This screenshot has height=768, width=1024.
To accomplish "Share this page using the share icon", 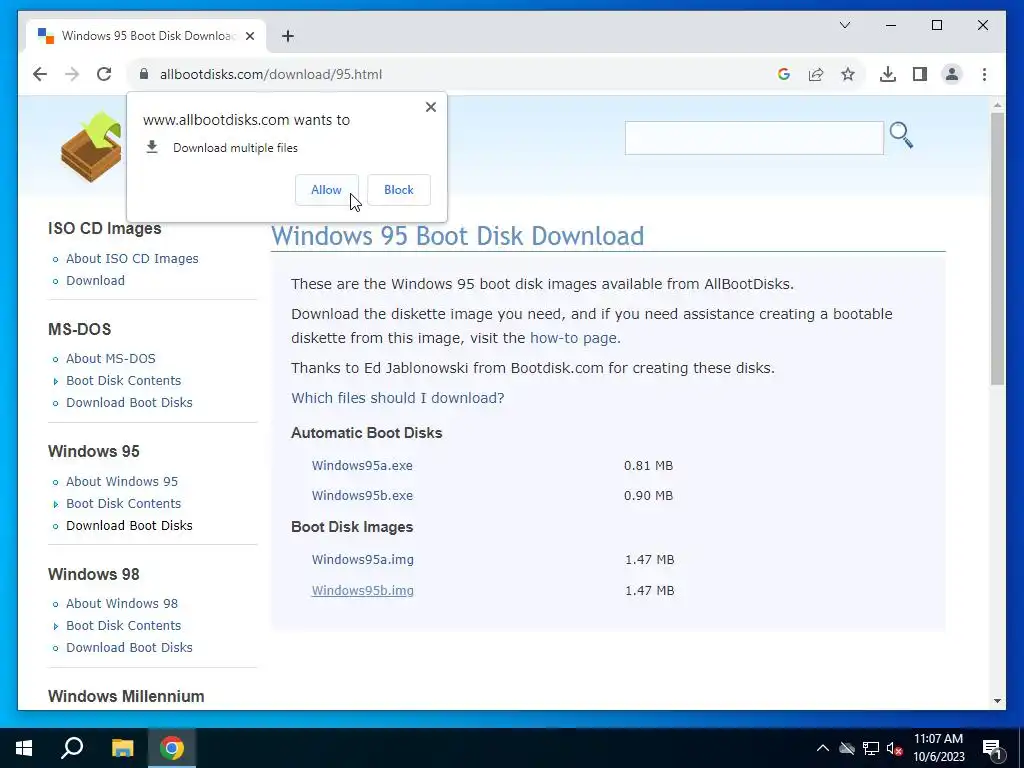I will click(x=816, y=74).
